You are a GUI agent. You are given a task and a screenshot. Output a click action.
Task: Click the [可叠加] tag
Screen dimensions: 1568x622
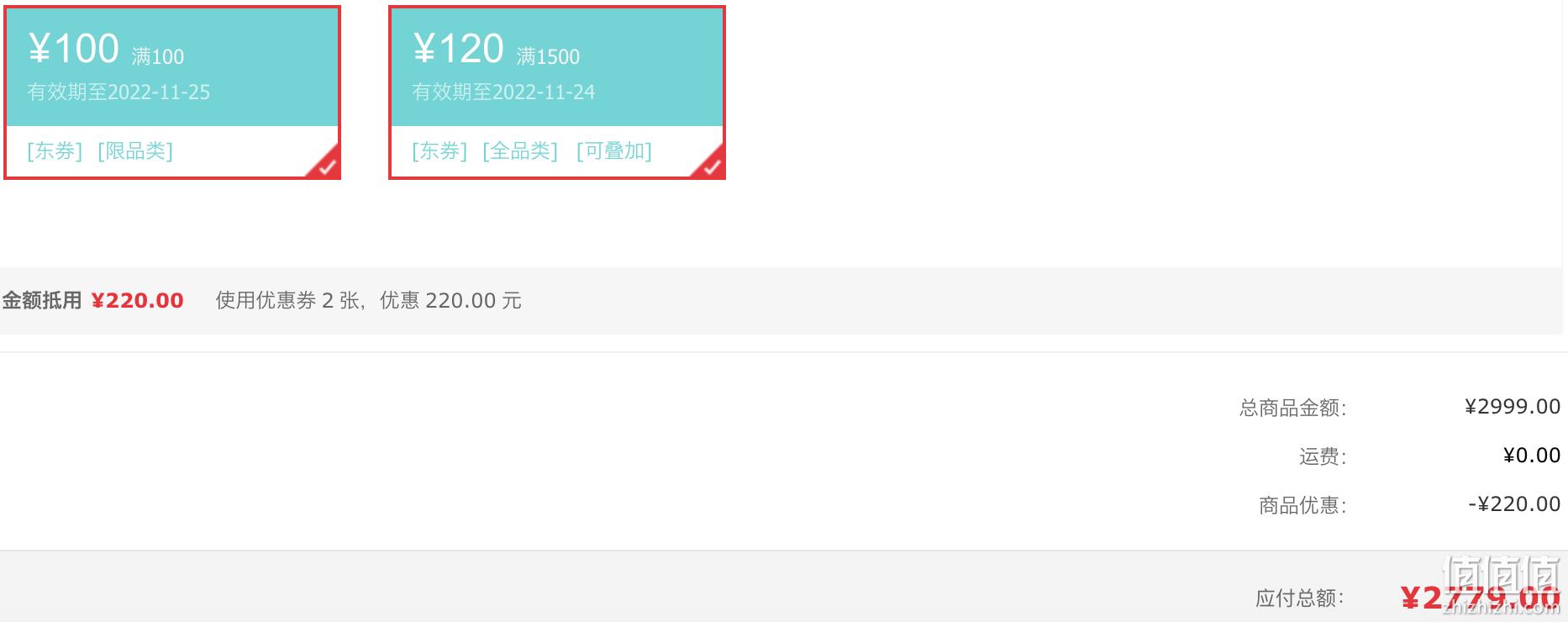(x=614, y=151)
